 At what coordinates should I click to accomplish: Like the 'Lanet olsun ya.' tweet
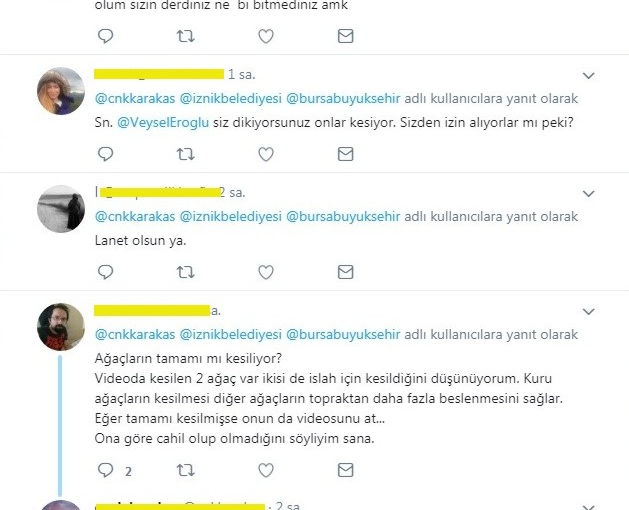[x=266, y=272]
